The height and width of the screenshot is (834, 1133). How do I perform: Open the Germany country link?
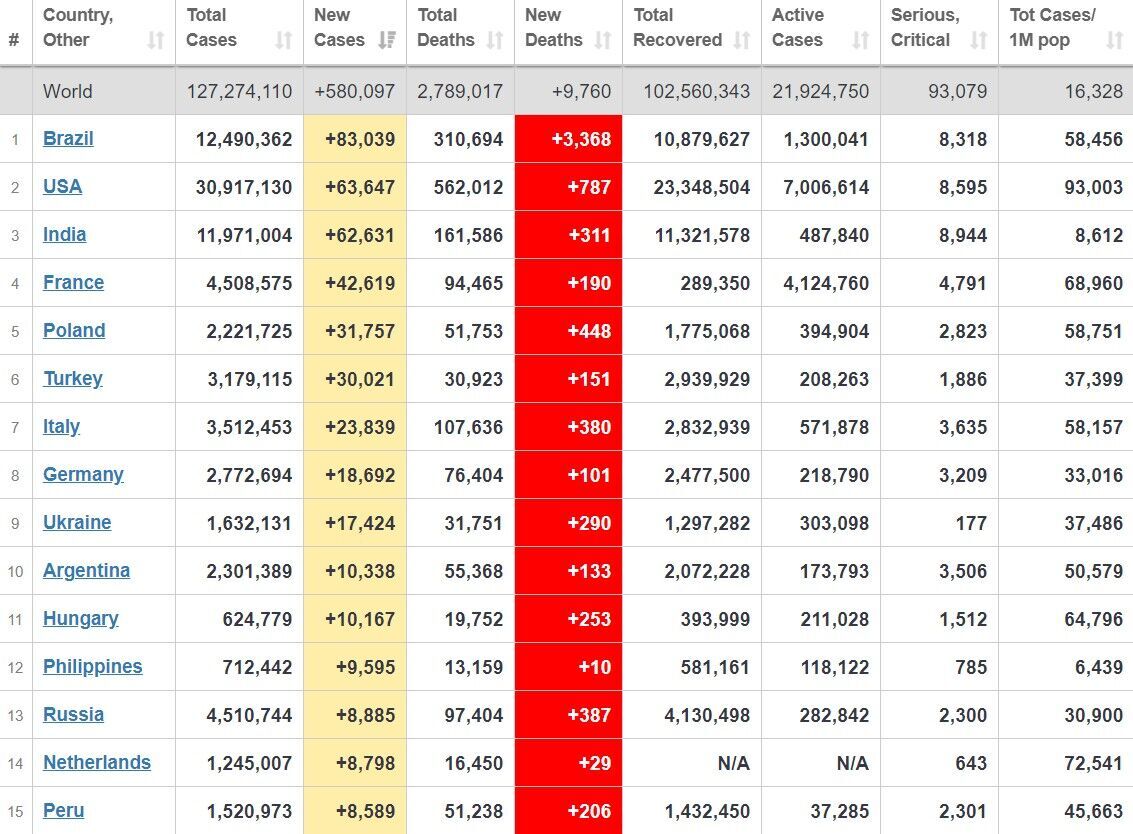[x=83, y=475]
